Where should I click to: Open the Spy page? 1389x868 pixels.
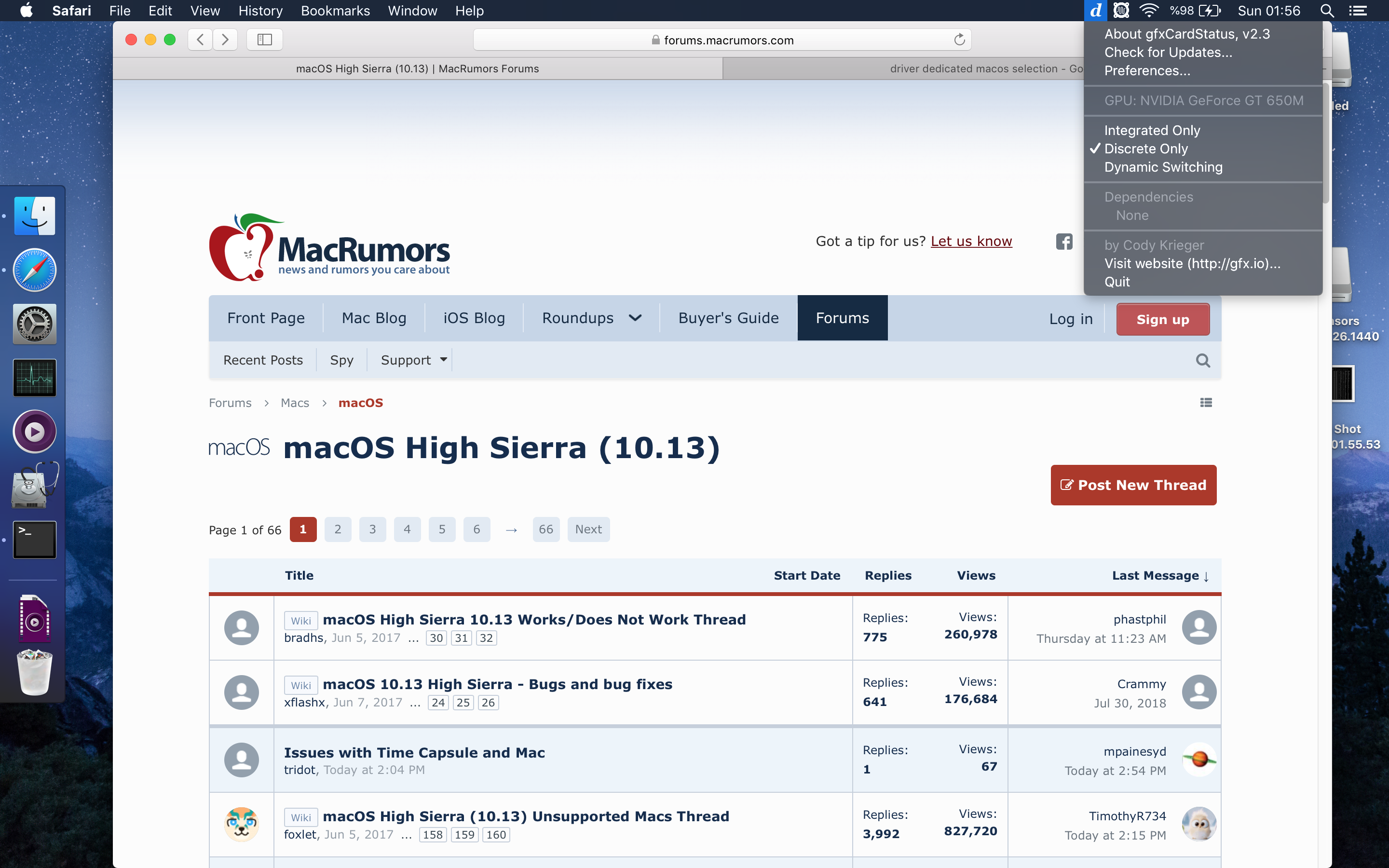click(x=341, y=360)
